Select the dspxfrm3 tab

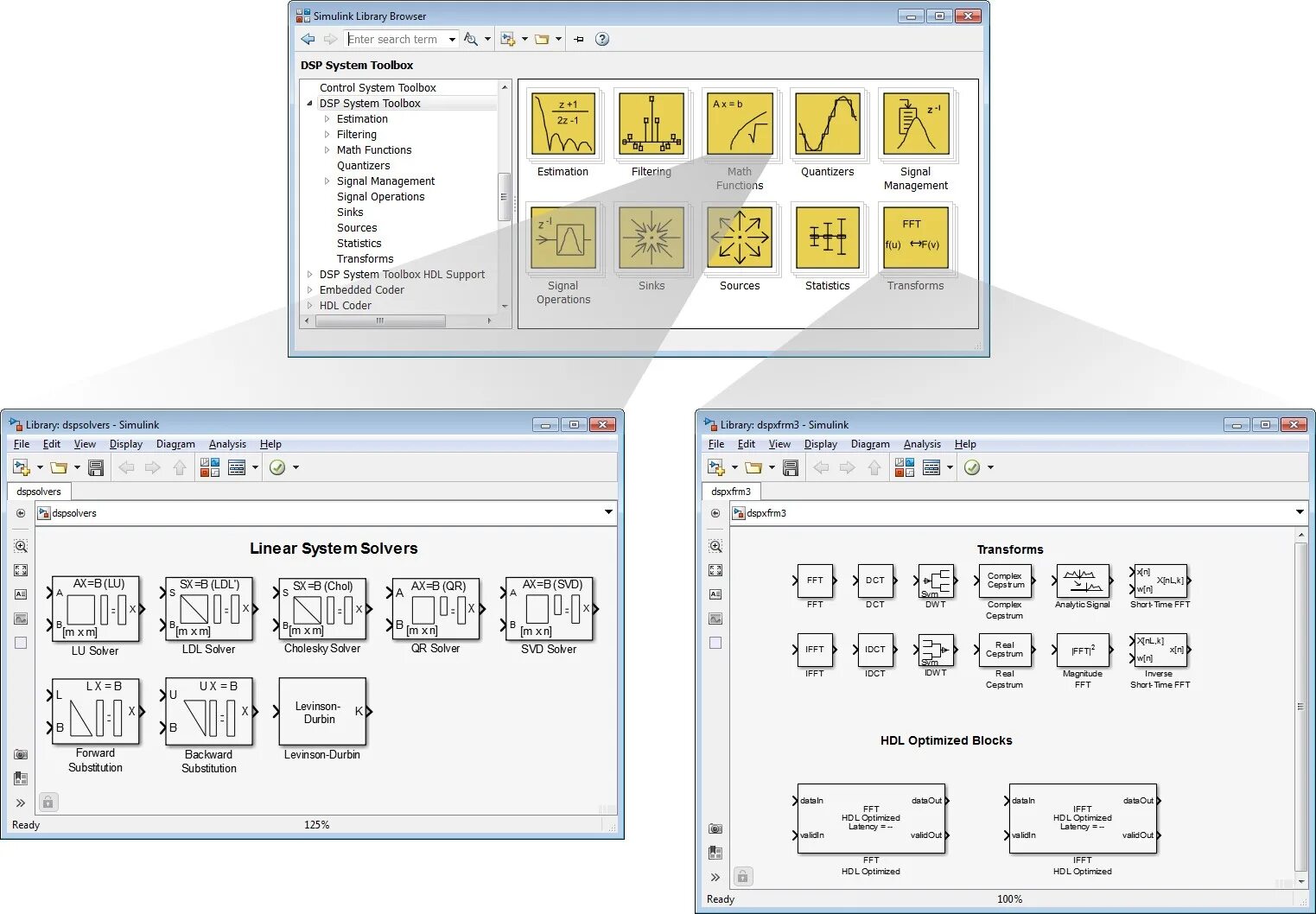coord(731,492)
